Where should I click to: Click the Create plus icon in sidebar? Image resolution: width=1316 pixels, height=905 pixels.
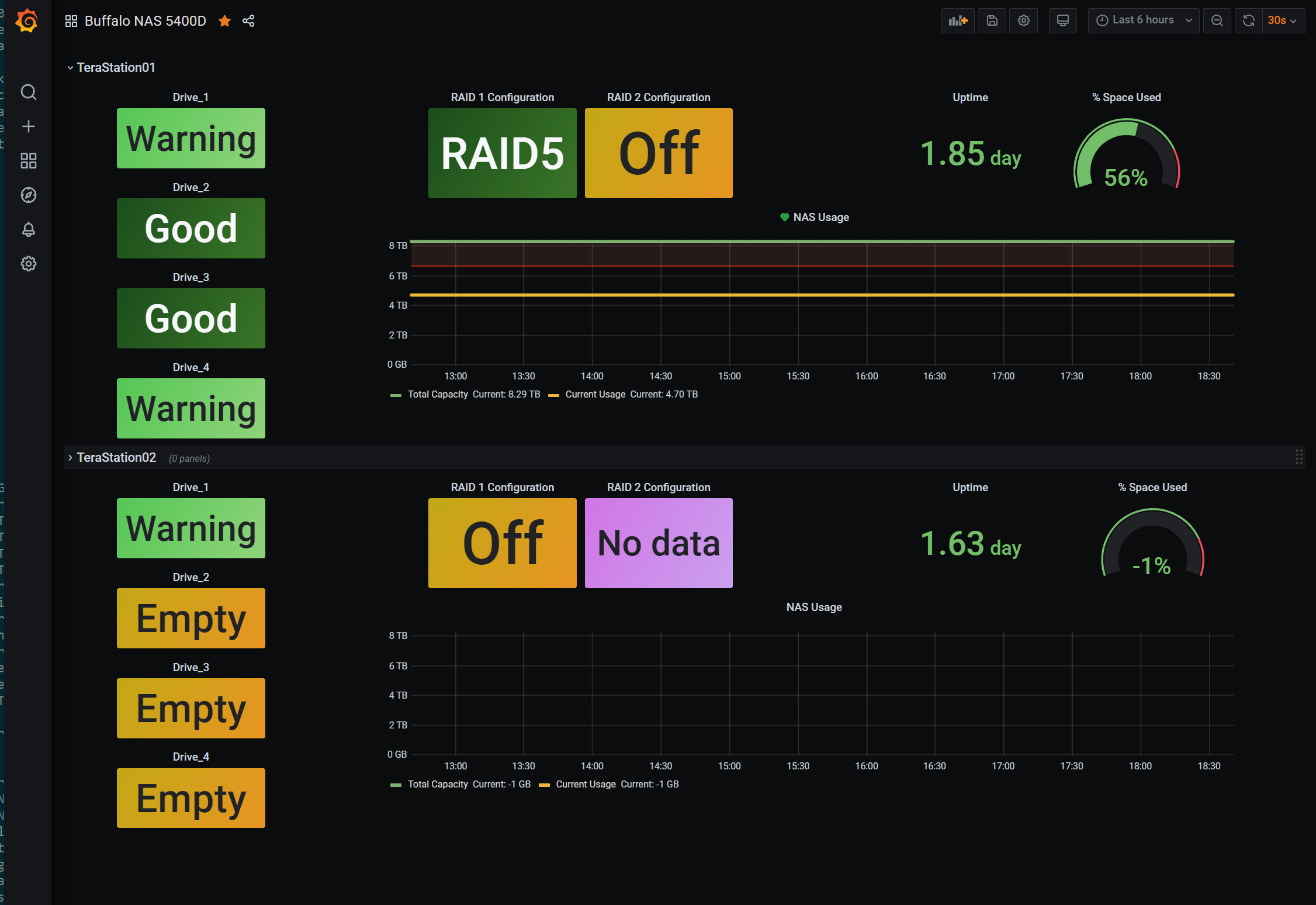28,126
